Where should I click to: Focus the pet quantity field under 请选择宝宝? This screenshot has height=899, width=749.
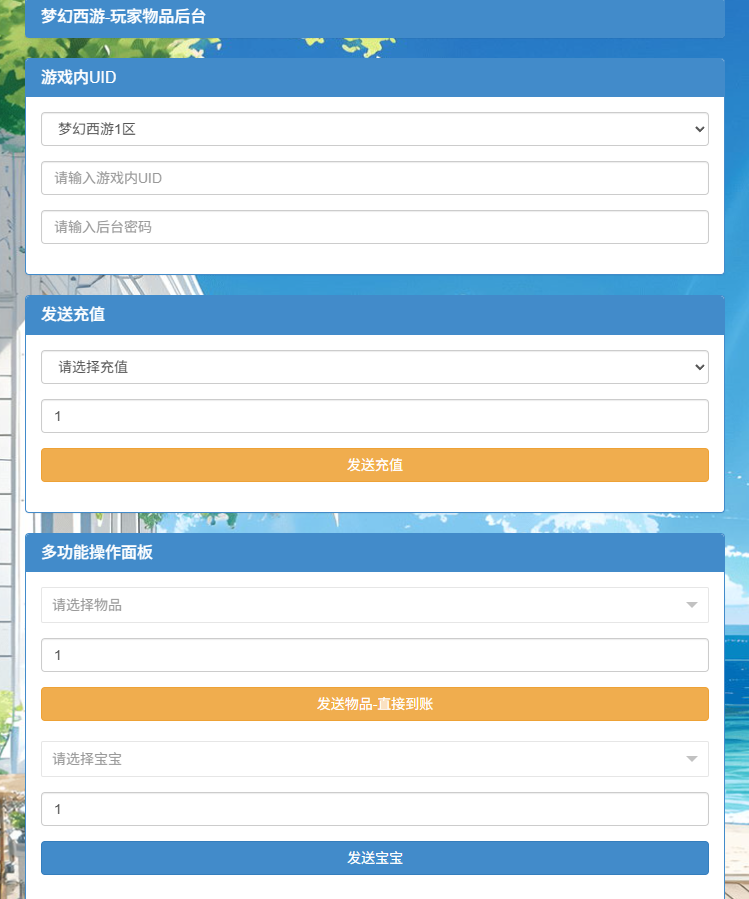[374, 809]
